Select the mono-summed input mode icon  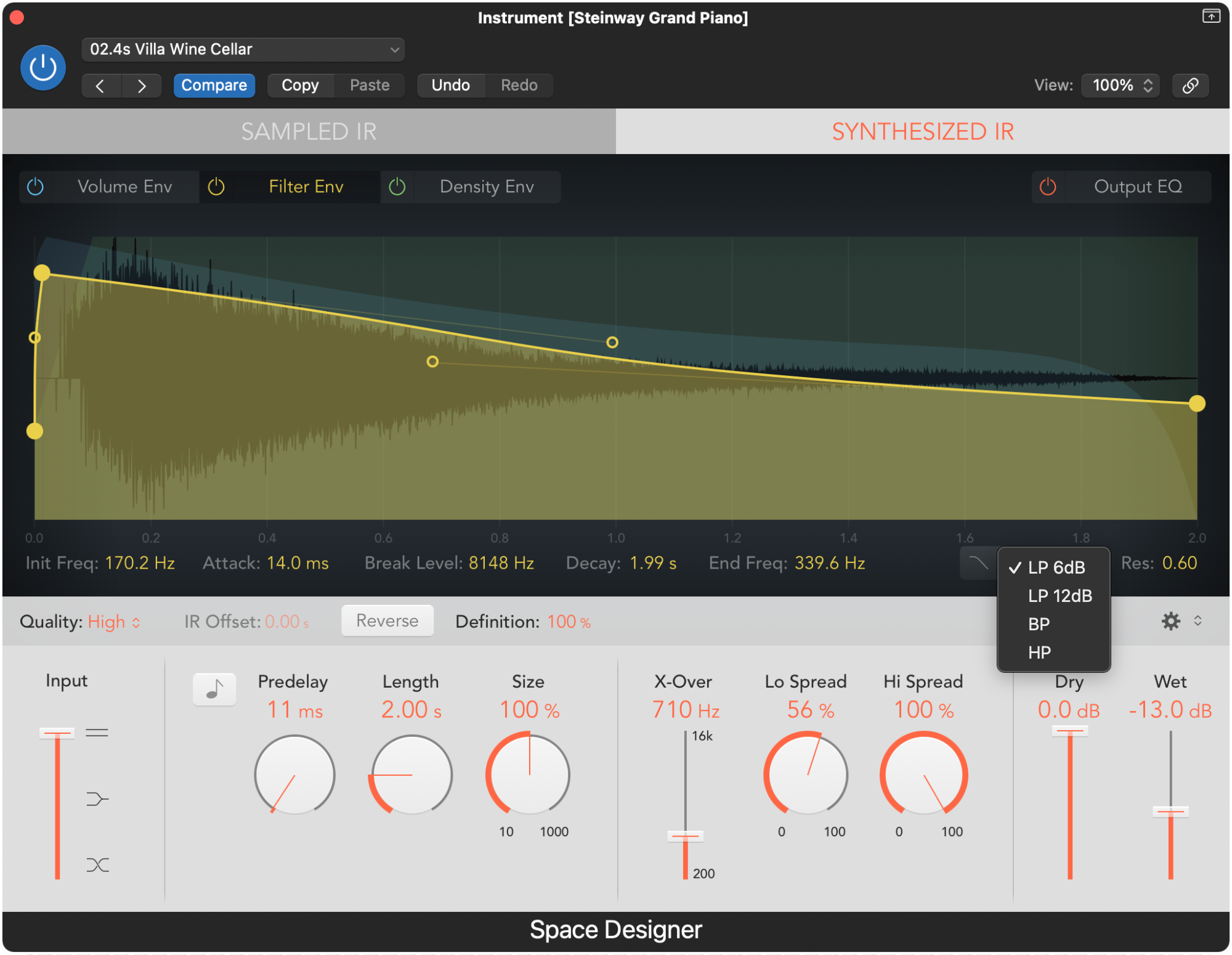pyautogui.click(x=97, y=799)
